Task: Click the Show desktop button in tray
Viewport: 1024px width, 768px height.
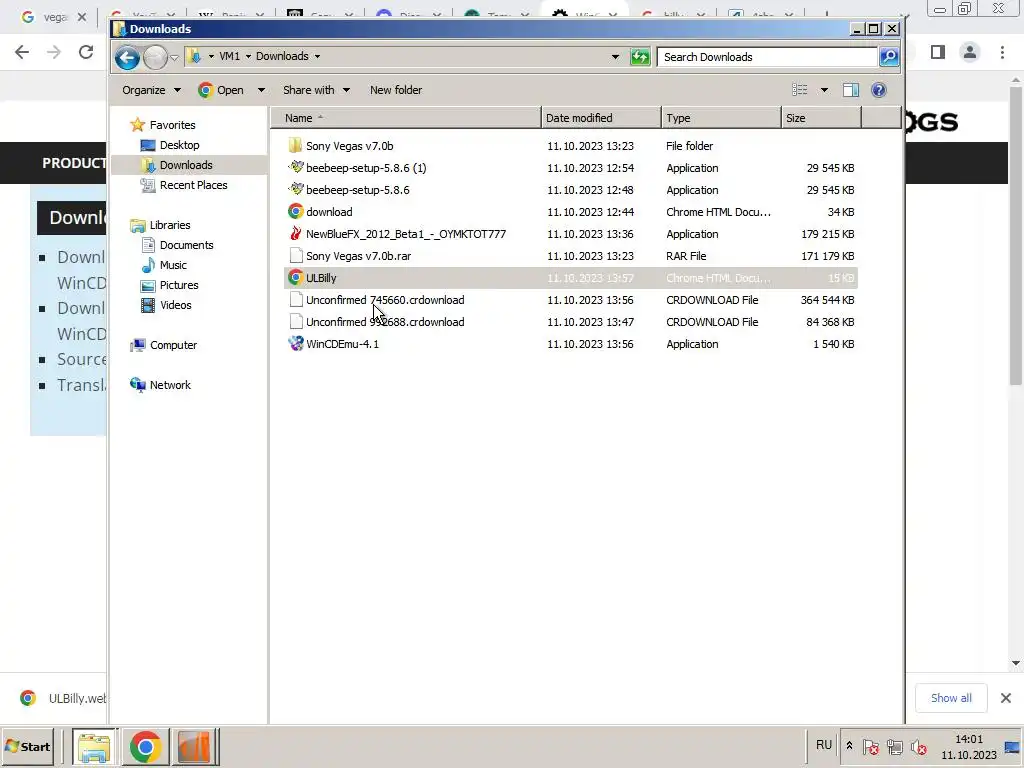Action: (1013, 746)
